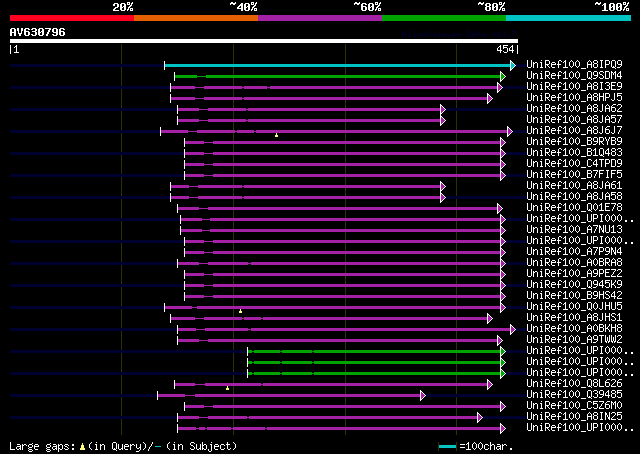Image resolution: width=640 pixels, height=454 pixels.
Task: Select the UniRef100_C5Z6M0 label
Action: coord(574,405)
